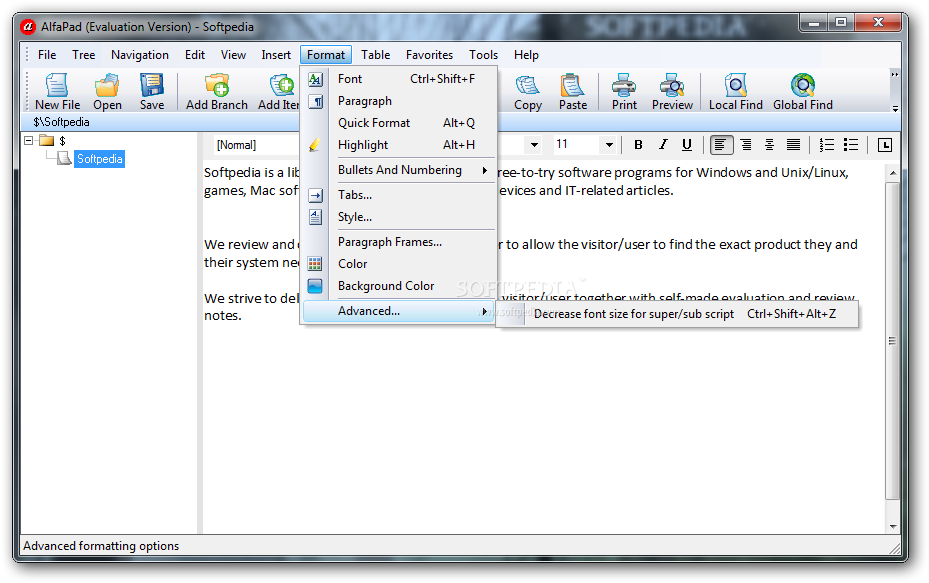
Task: Select Decrease font size for super/sub script
Action: coord(677,314)
